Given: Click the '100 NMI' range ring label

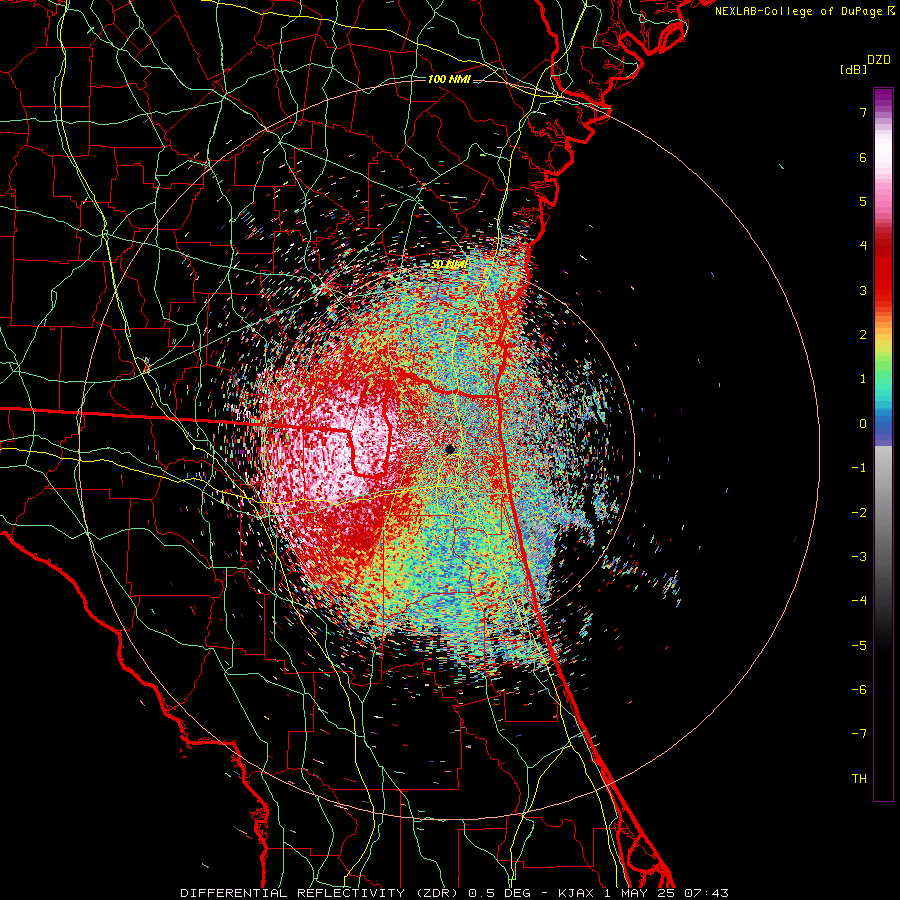Looking at the screenshot, I should click(449, 79).
